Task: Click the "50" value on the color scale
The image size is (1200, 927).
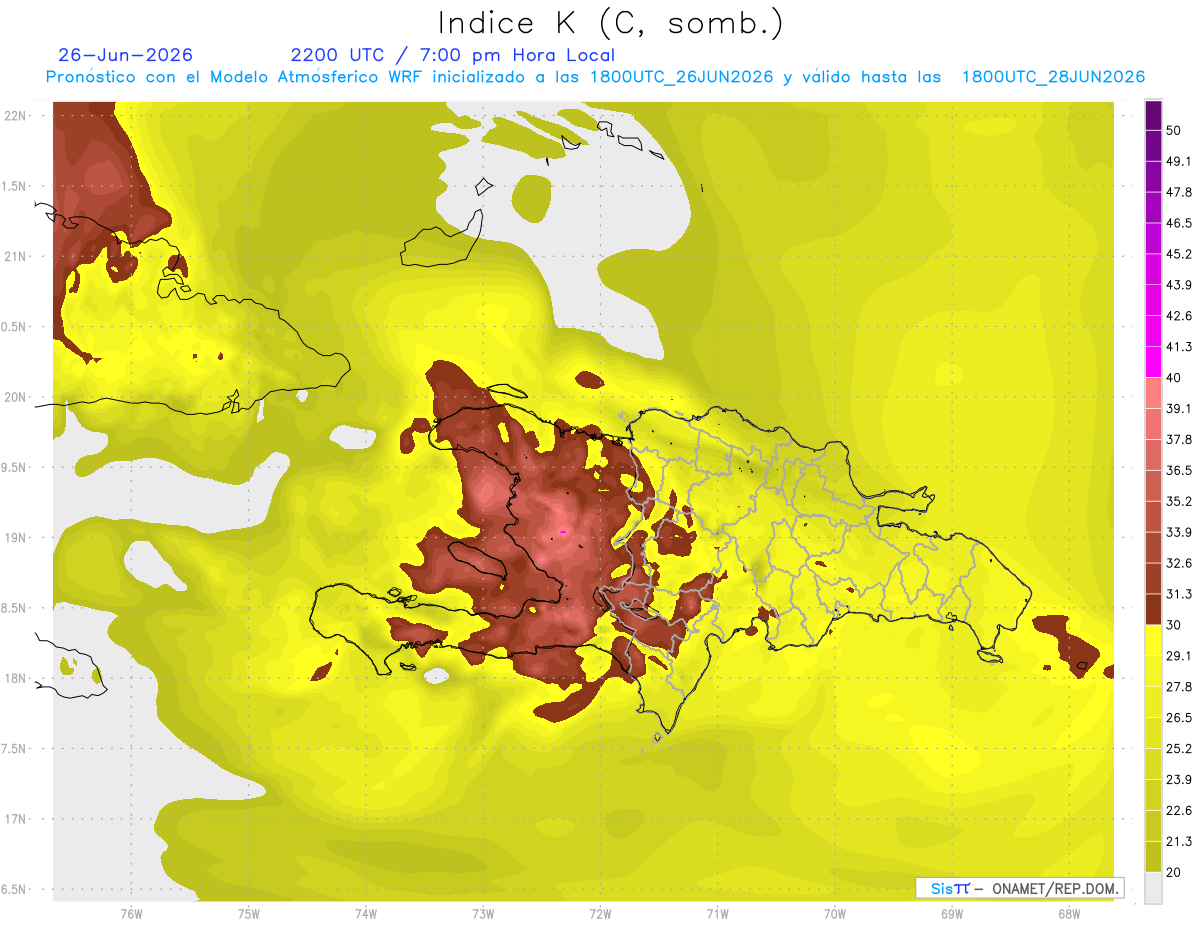Action: pos(1174,130)
